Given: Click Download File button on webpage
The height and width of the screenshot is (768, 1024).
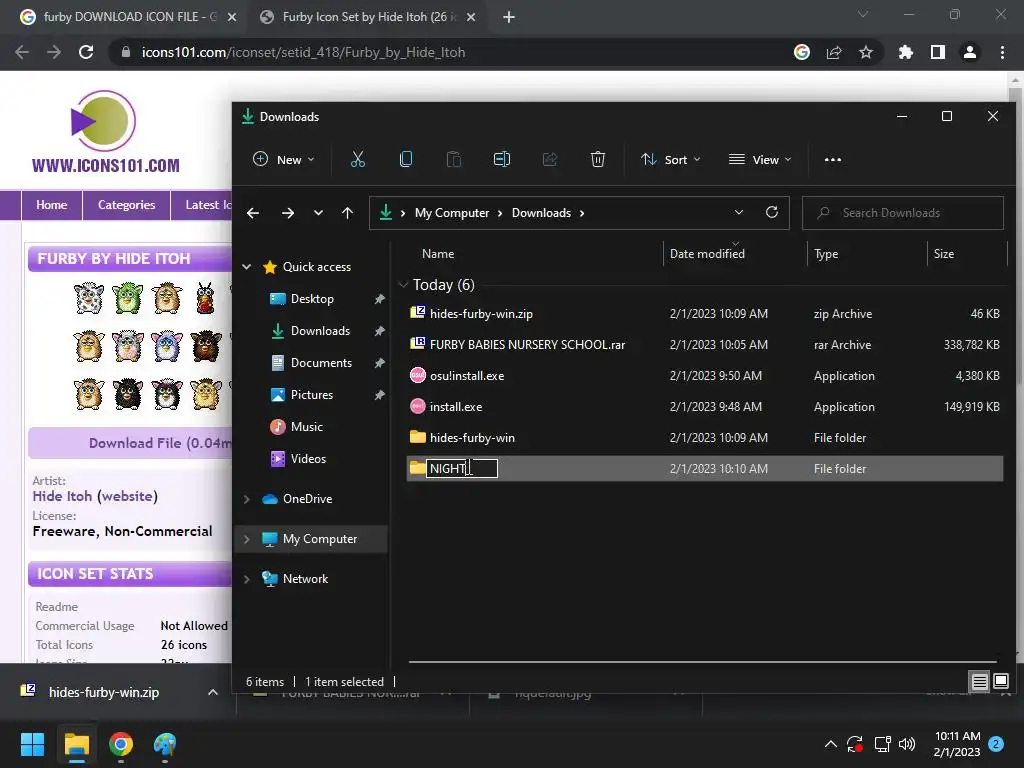Looking at the screenshot, I should (x=131, y=443).
